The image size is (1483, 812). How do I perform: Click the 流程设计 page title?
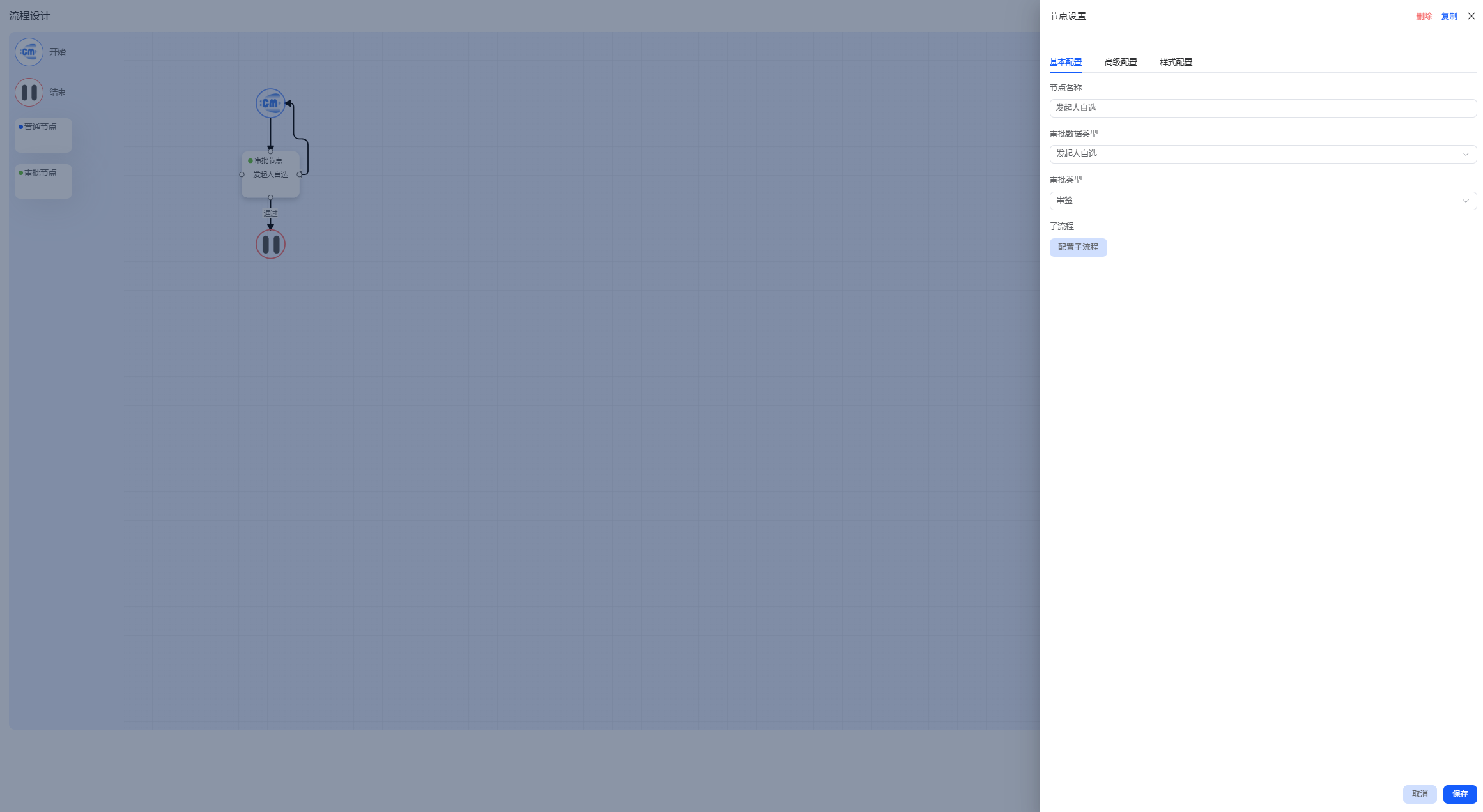[29, 16]
